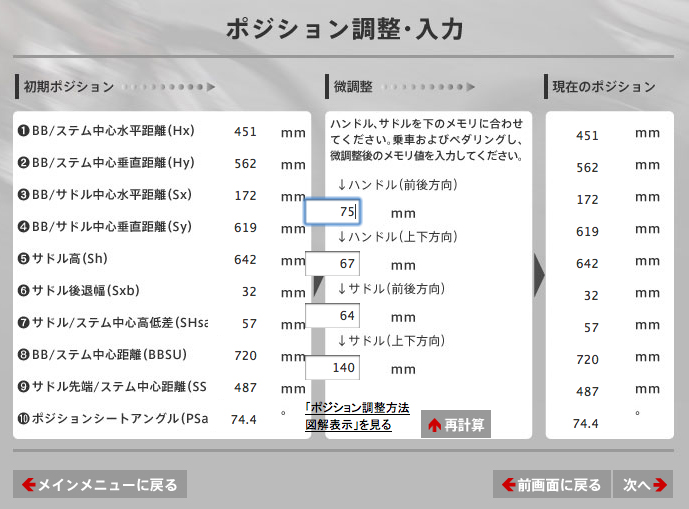Click initial position value 74.4
The image size is (689, 509).
pyautogui.click(x=243, y=420)
